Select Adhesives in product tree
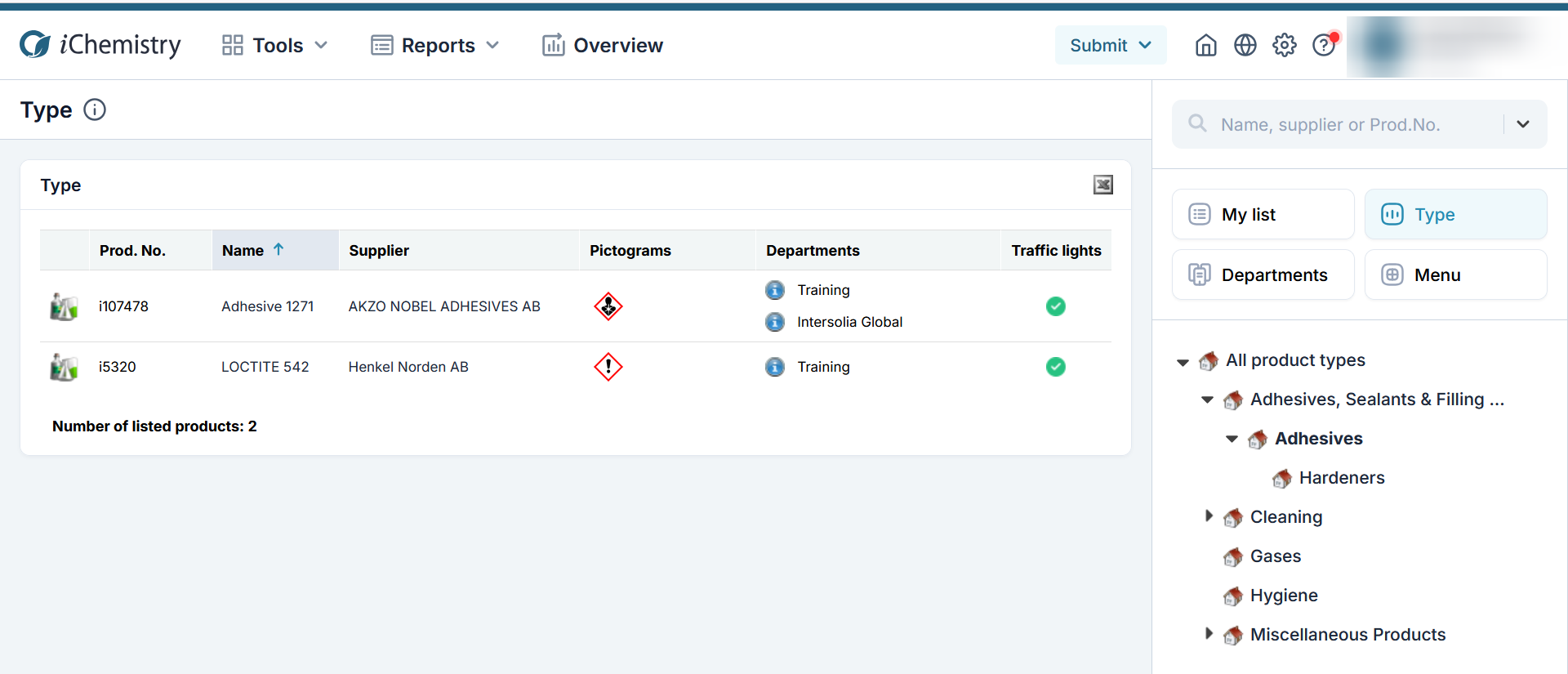The height and width of the screenshot is (674, 1568). click(1319, 439)
